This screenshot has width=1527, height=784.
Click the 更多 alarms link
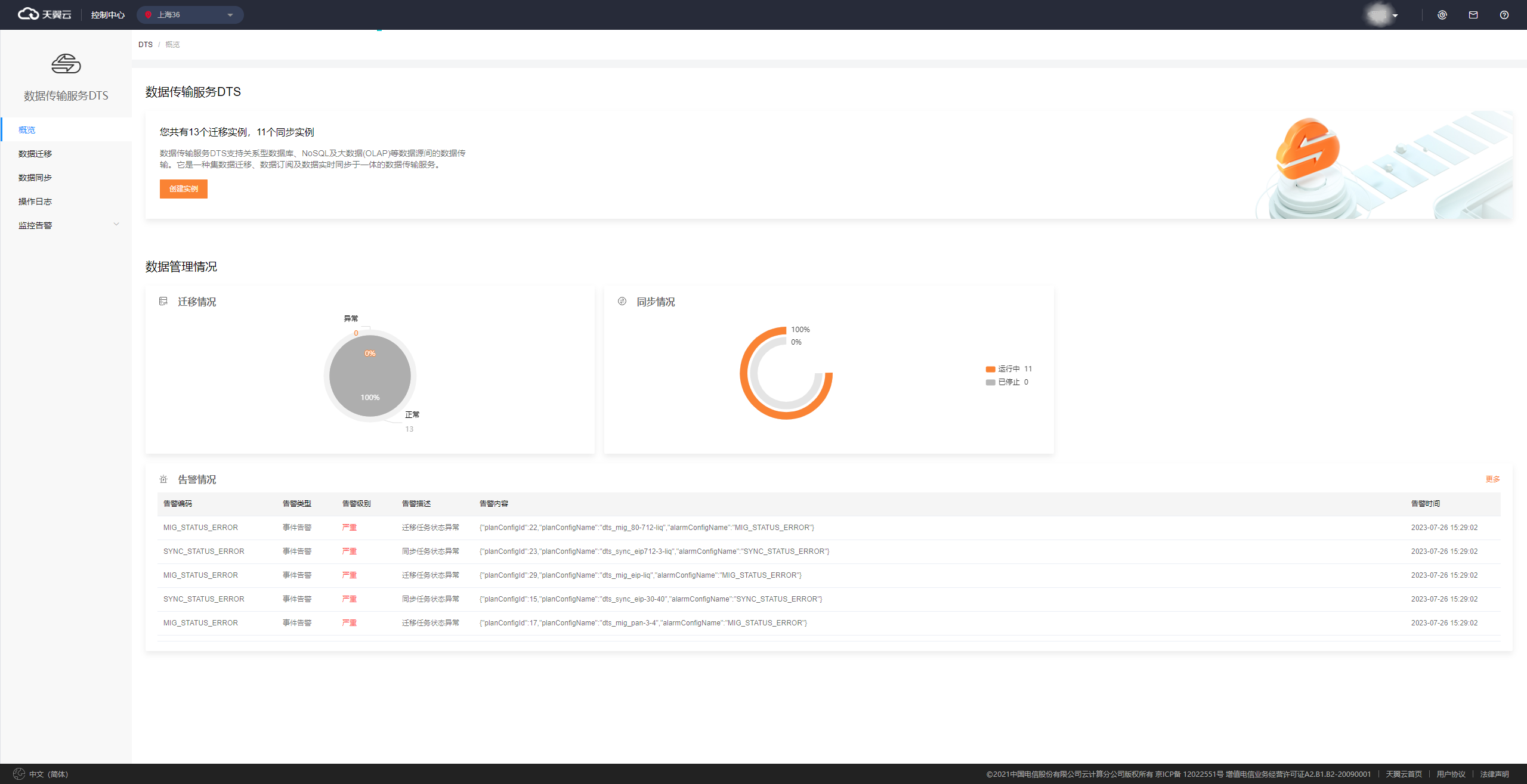[x=1492, y=479]
